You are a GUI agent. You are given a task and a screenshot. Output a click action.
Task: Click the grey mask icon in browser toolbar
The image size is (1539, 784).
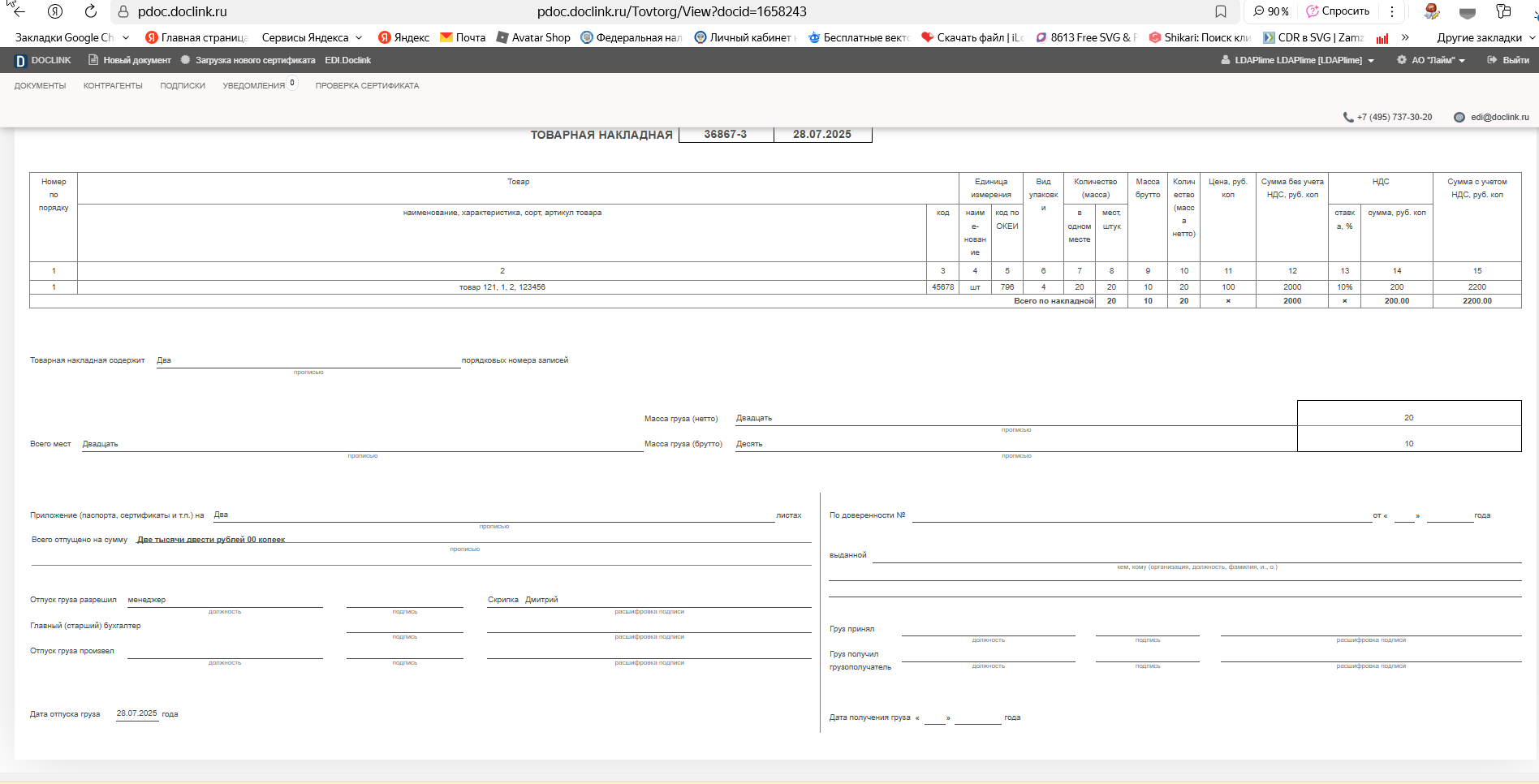click(x=1468, y=12)
